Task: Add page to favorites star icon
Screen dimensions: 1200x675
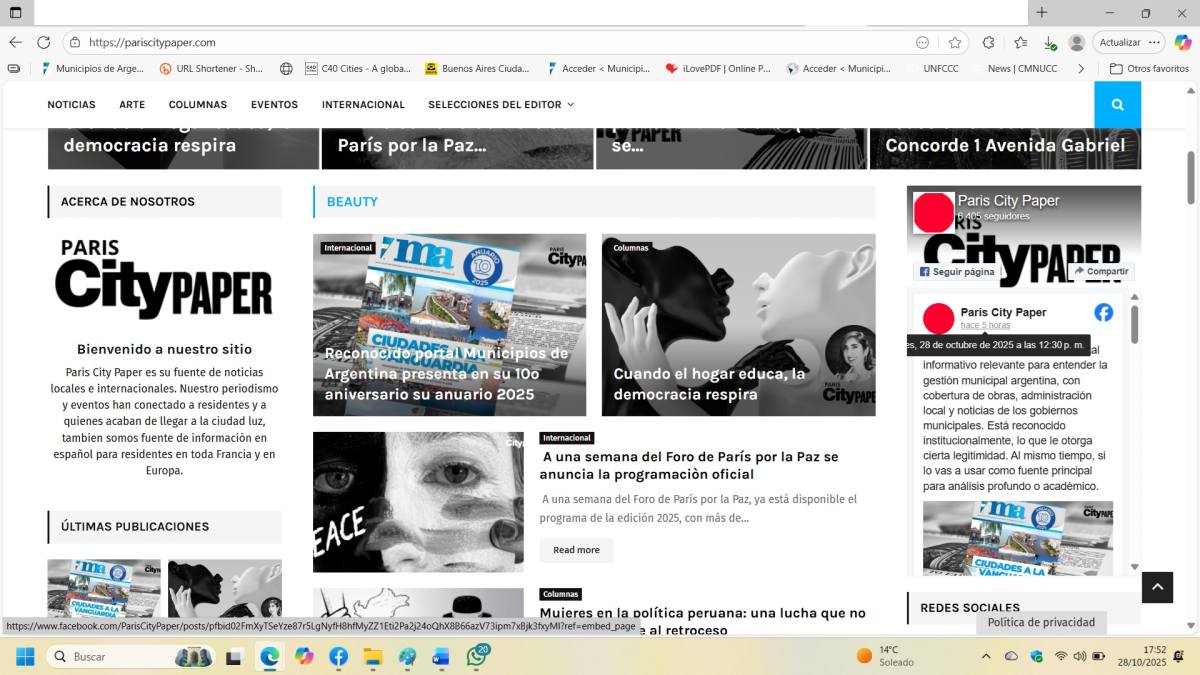Action: point(955,42)
